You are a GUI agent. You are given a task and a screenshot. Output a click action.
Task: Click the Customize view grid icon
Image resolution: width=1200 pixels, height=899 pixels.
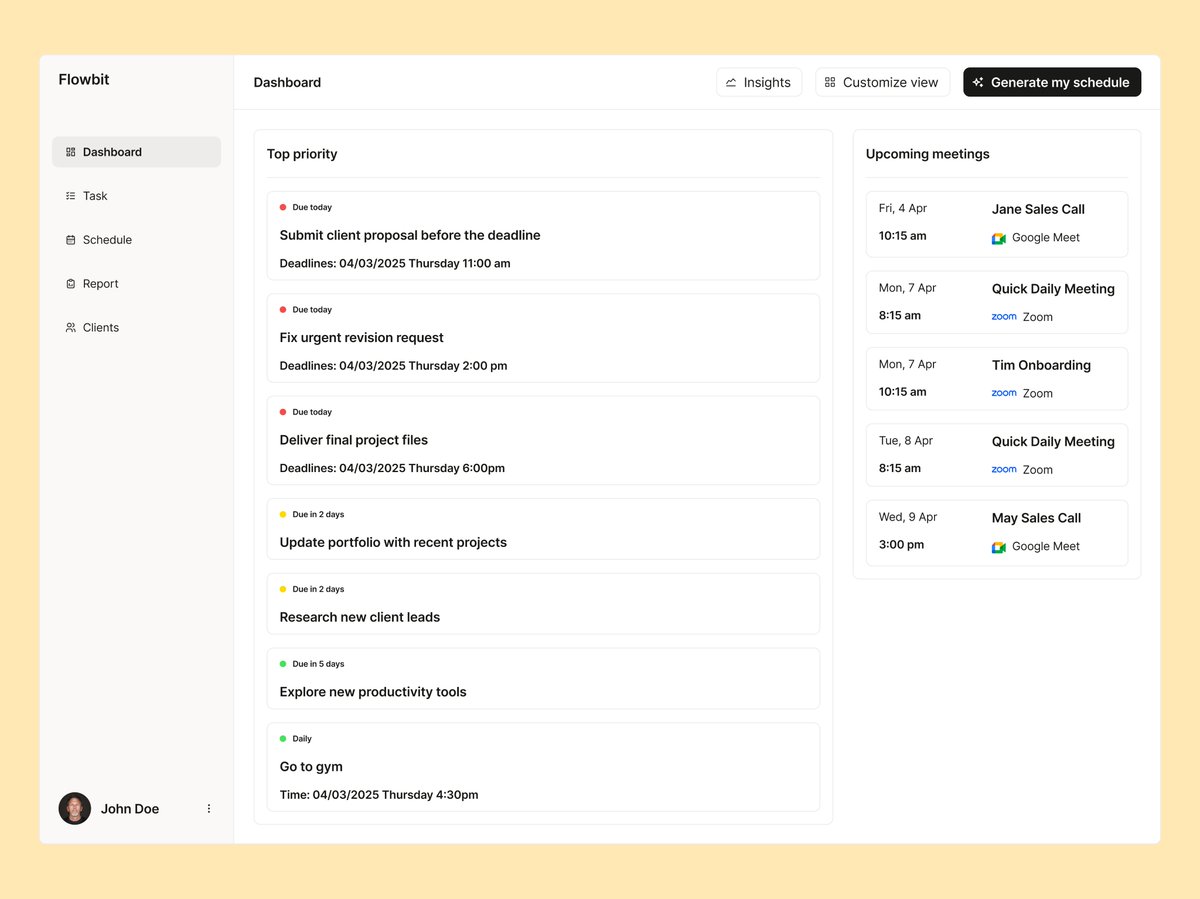830,83
